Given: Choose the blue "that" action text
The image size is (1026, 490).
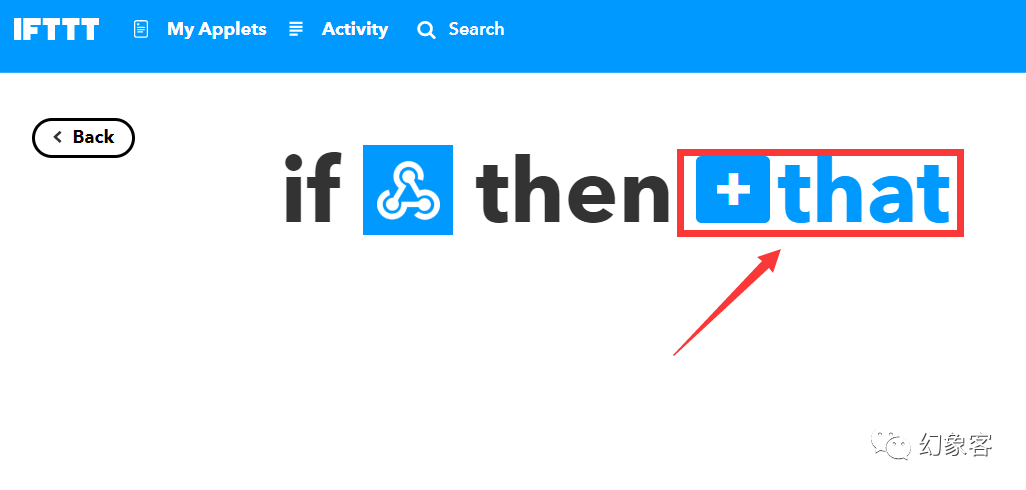Looking at the screenshot, I should coord(864,190).
